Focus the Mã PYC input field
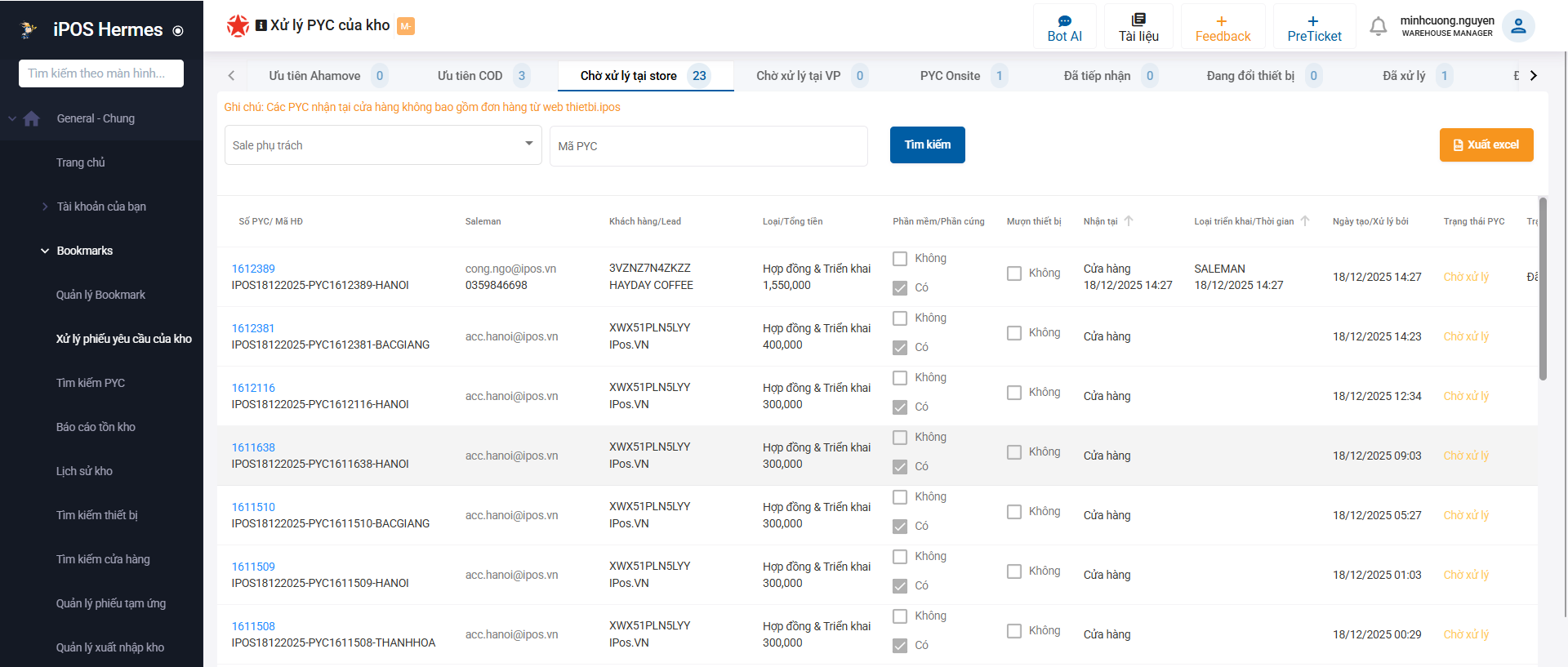The image size is (1568, 667). [x=709, y=146]
